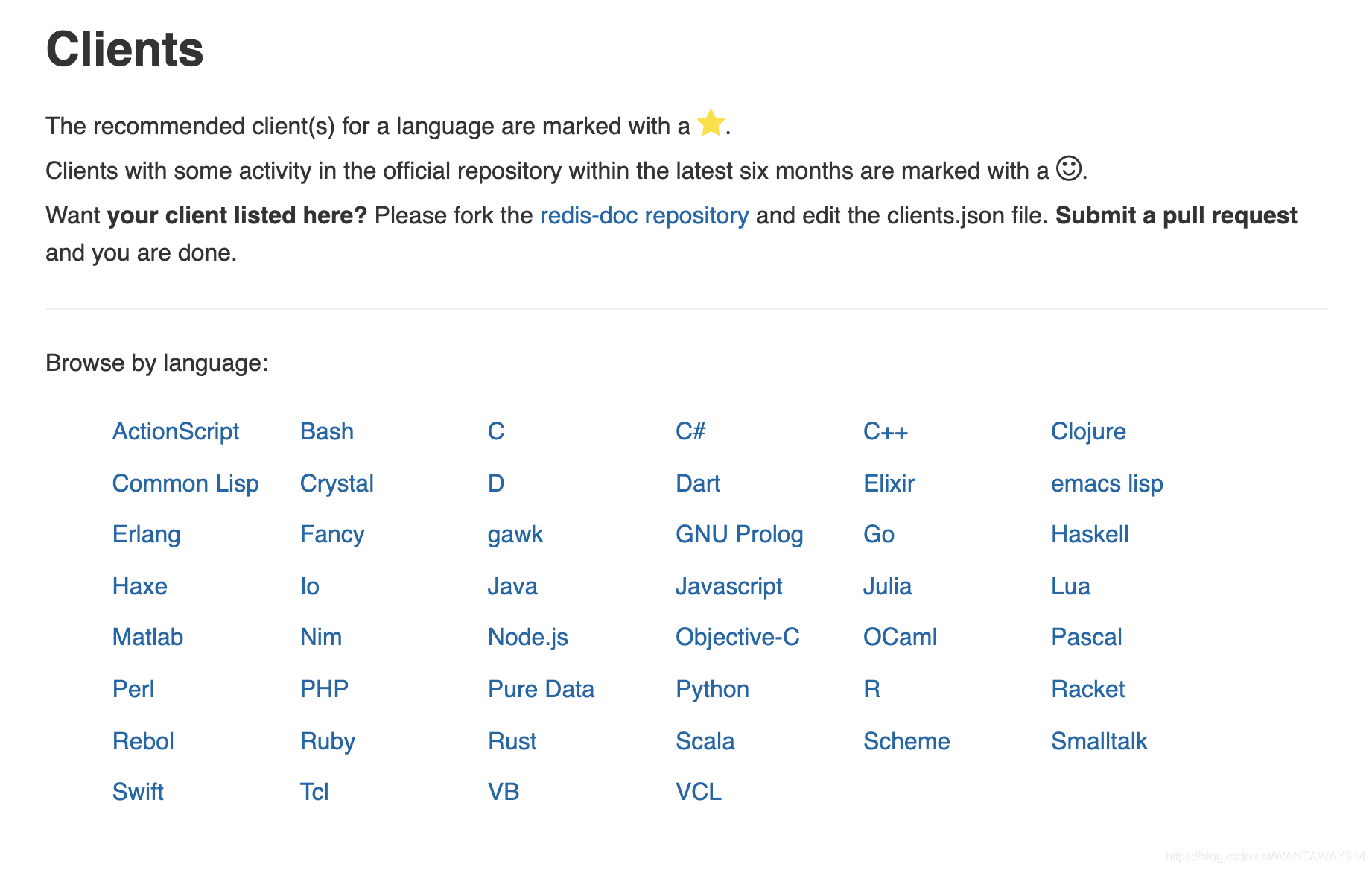Image resolution: width=1372 pixels, height=870 pixels.
Task: Select the D language link
Action: pyautogui.click(x=496, y=483)
